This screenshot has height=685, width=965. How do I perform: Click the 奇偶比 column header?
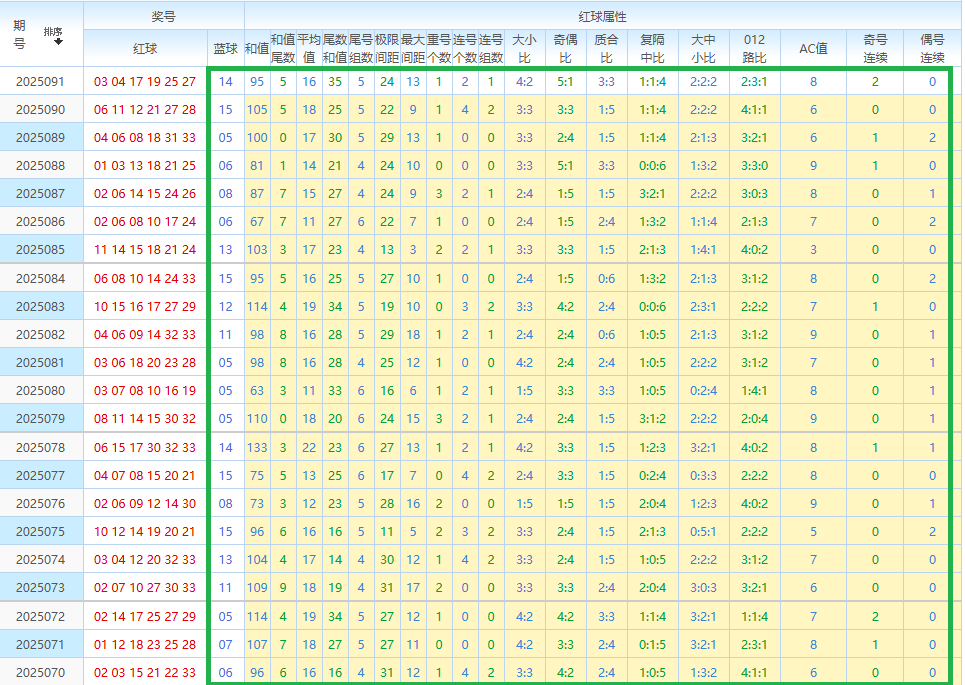coord(566,49)
